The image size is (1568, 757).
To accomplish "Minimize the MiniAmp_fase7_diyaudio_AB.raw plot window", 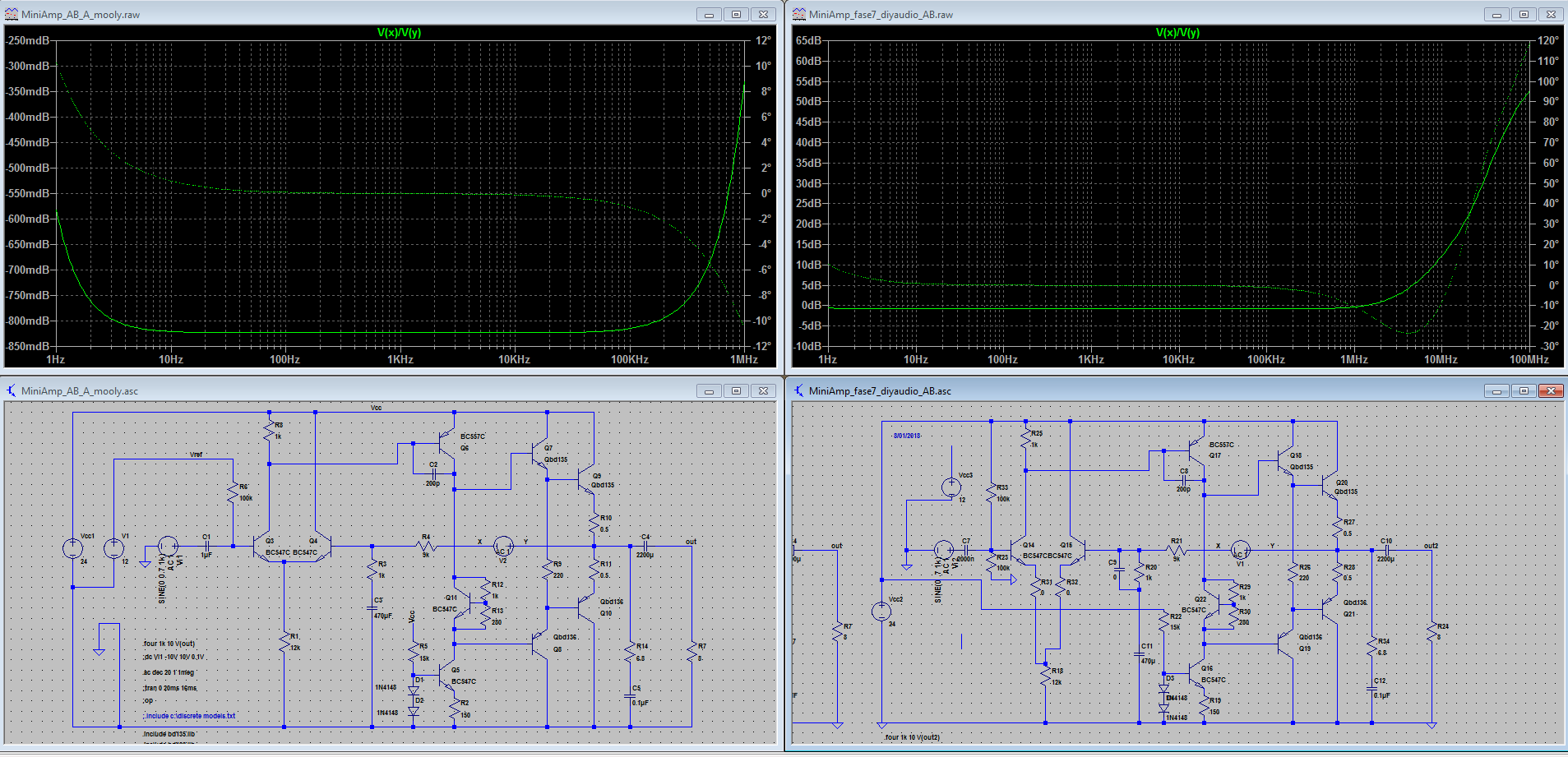I will [x=1496, y=14].
